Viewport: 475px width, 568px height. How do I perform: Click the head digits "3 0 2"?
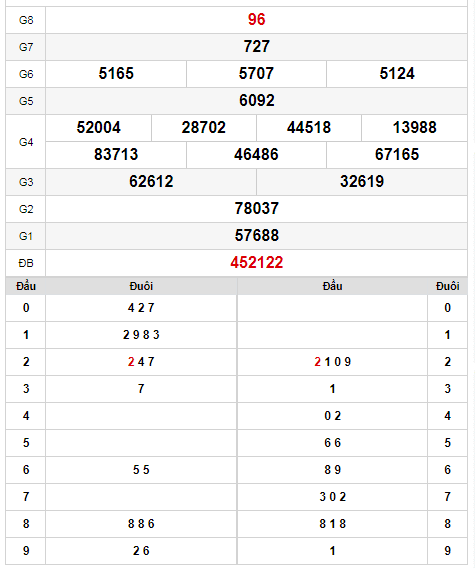coord(332,497)
